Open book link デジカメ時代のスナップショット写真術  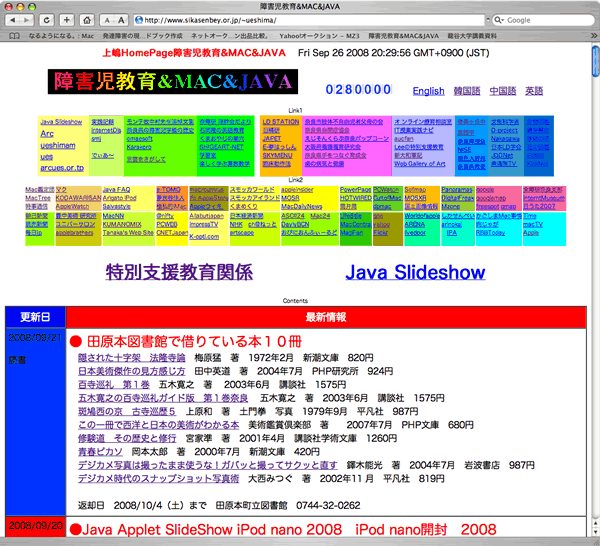click(x=158, y=479)
